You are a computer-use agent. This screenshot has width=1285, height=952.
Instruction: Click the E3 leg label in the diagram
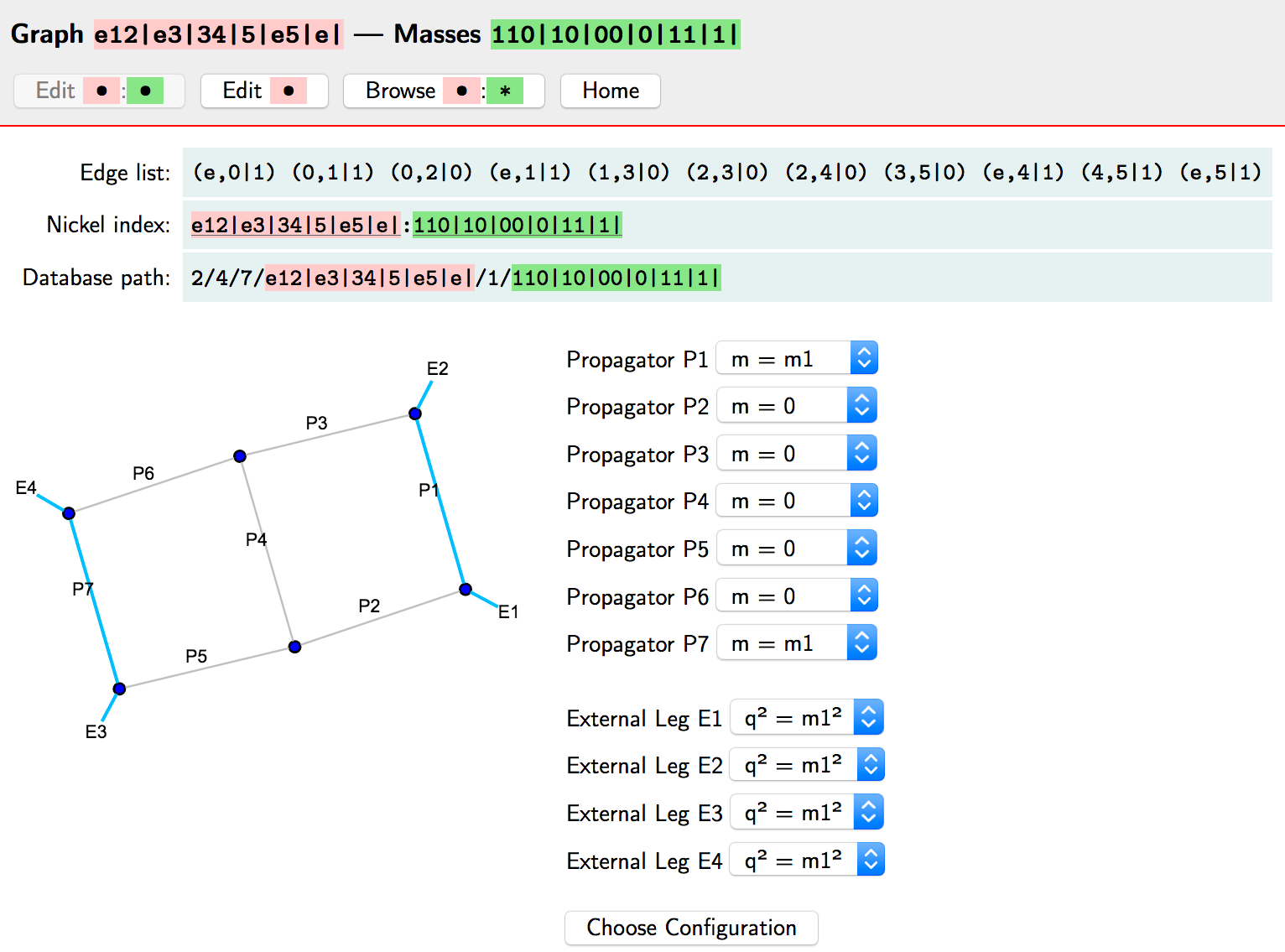96,731
